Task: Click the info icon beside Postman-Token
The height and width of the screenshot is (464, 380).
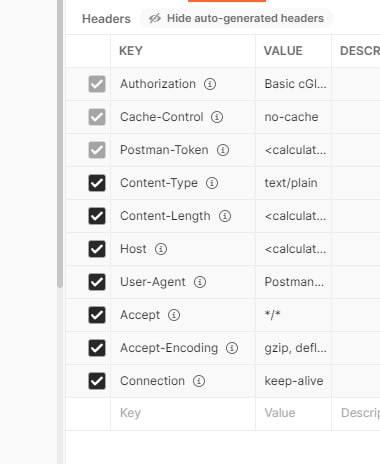Action: click(223, 150)
